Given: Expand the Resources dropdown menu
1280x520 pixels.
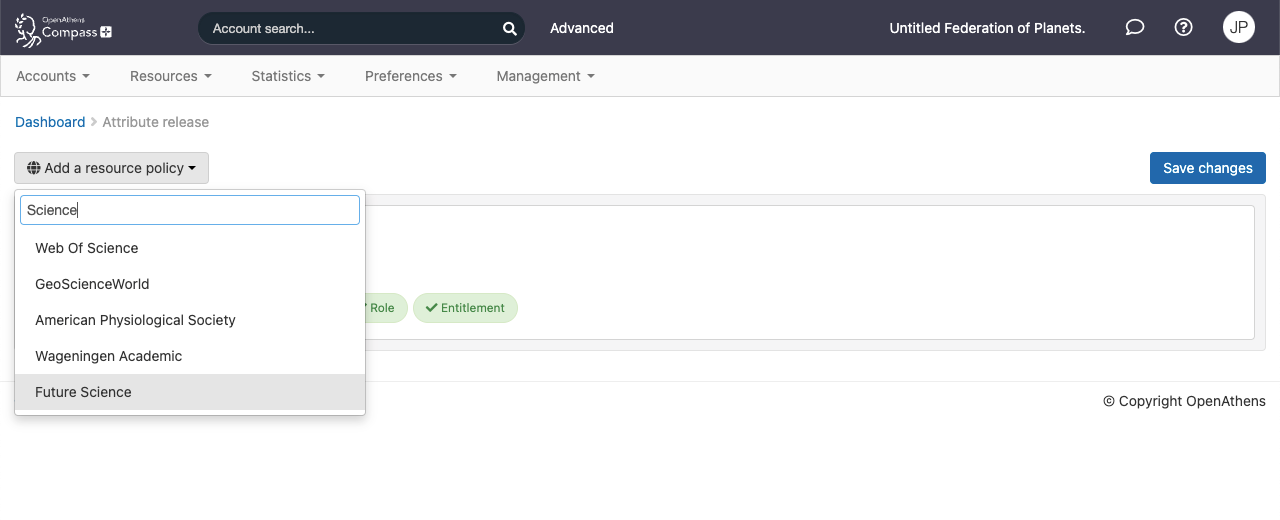Looking at the screenshot, I should click(170, 76).
